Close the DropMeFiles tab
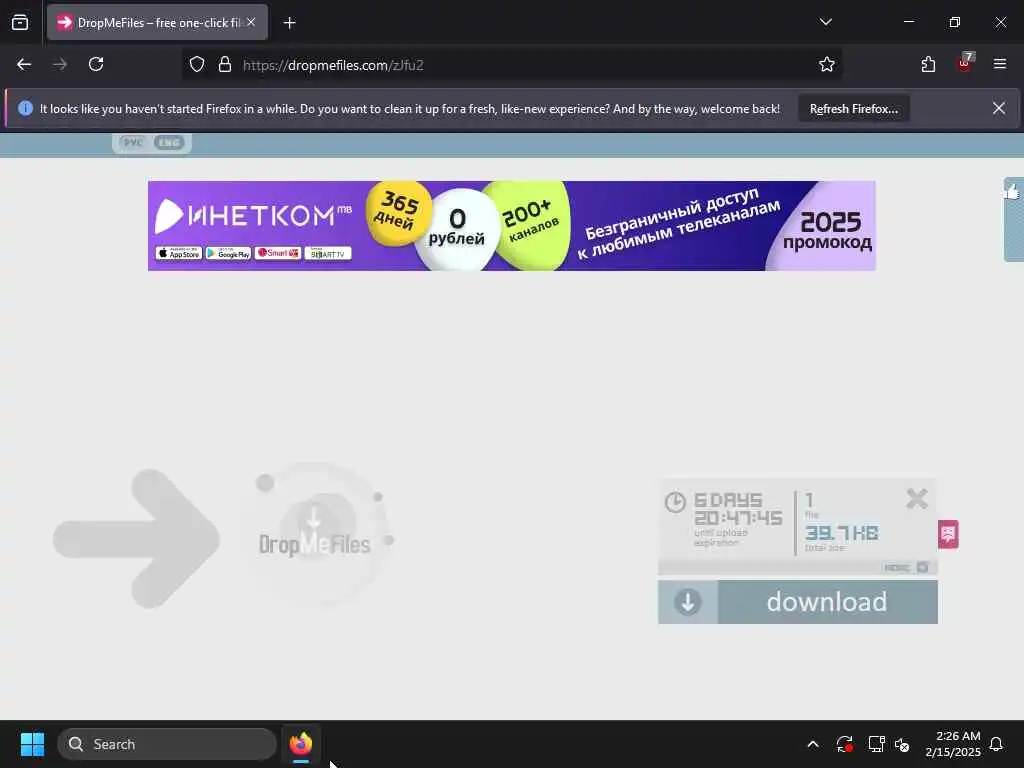This screenshot has width=1024, height=768. pos(251,22)
